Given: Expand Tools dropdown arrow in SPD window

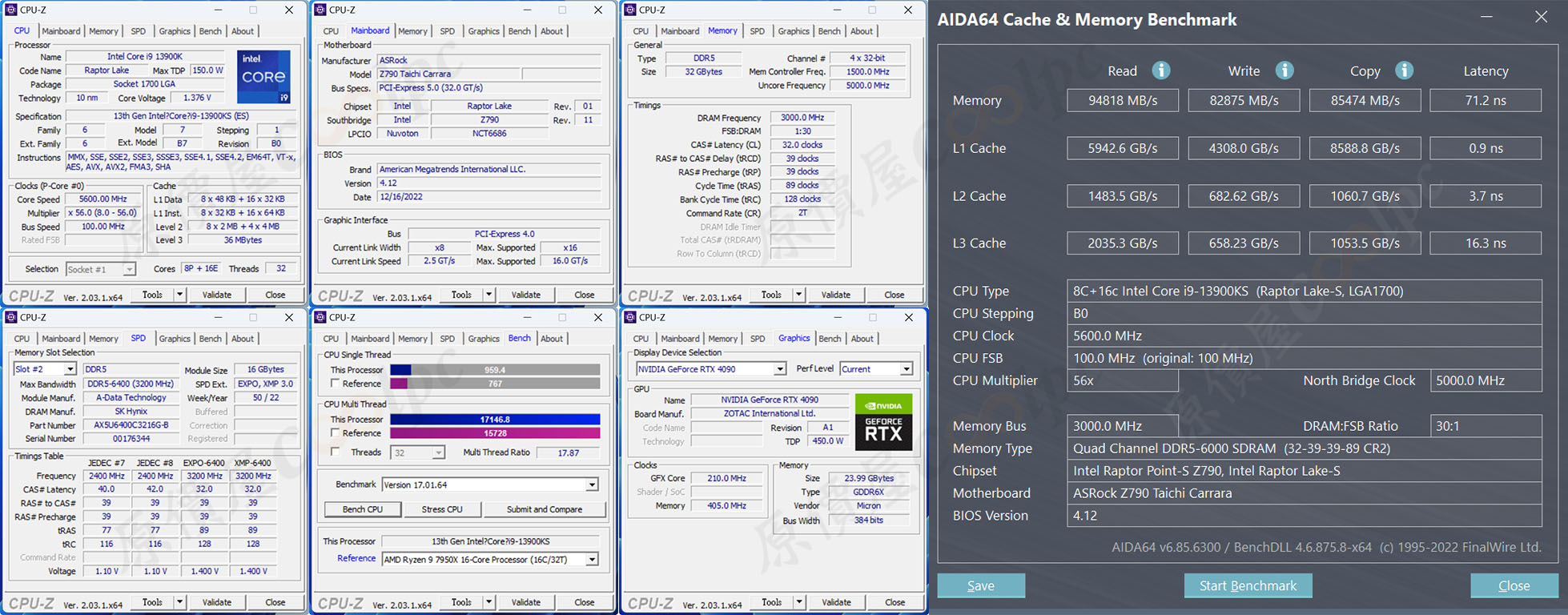Looking at the screenshot, I should pos(179,602).
